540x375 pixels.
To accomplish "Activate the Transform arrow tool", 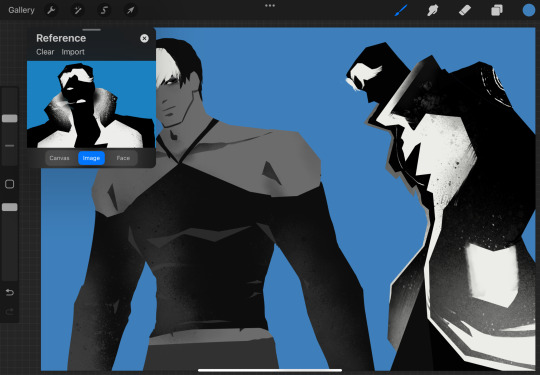I will point(130,10).
